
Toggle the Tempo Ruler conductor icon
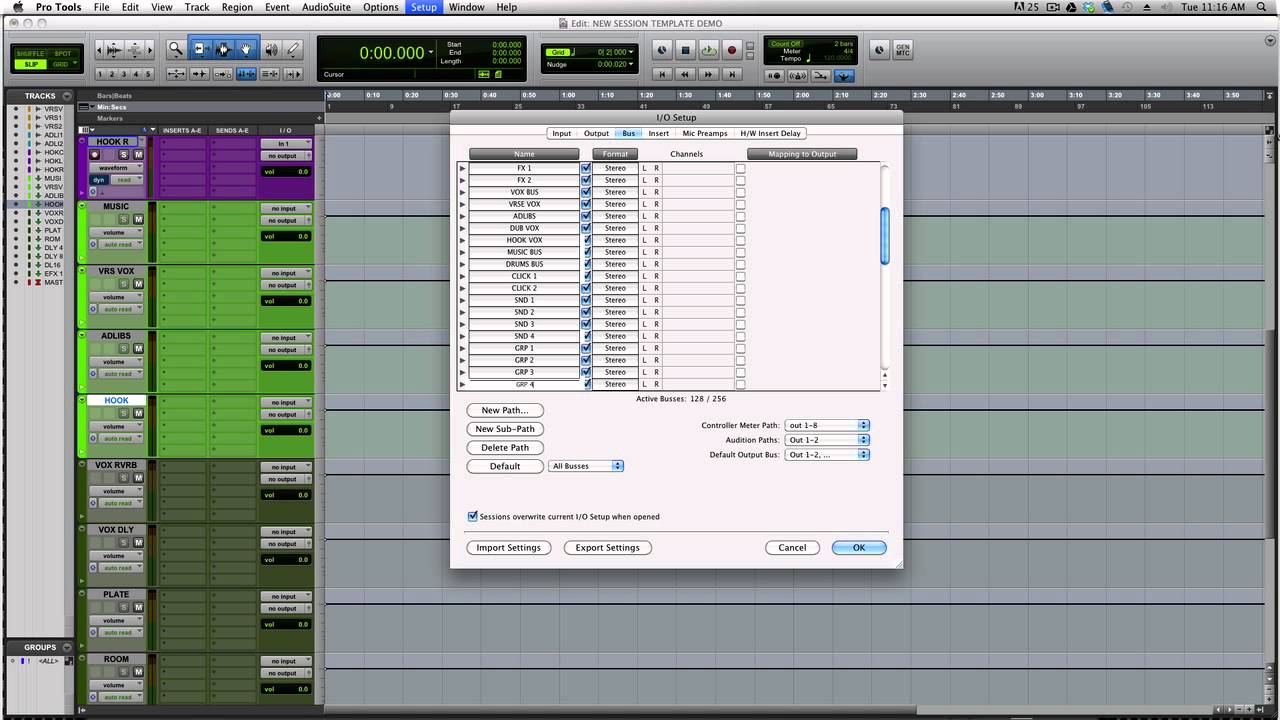(844, 76)
